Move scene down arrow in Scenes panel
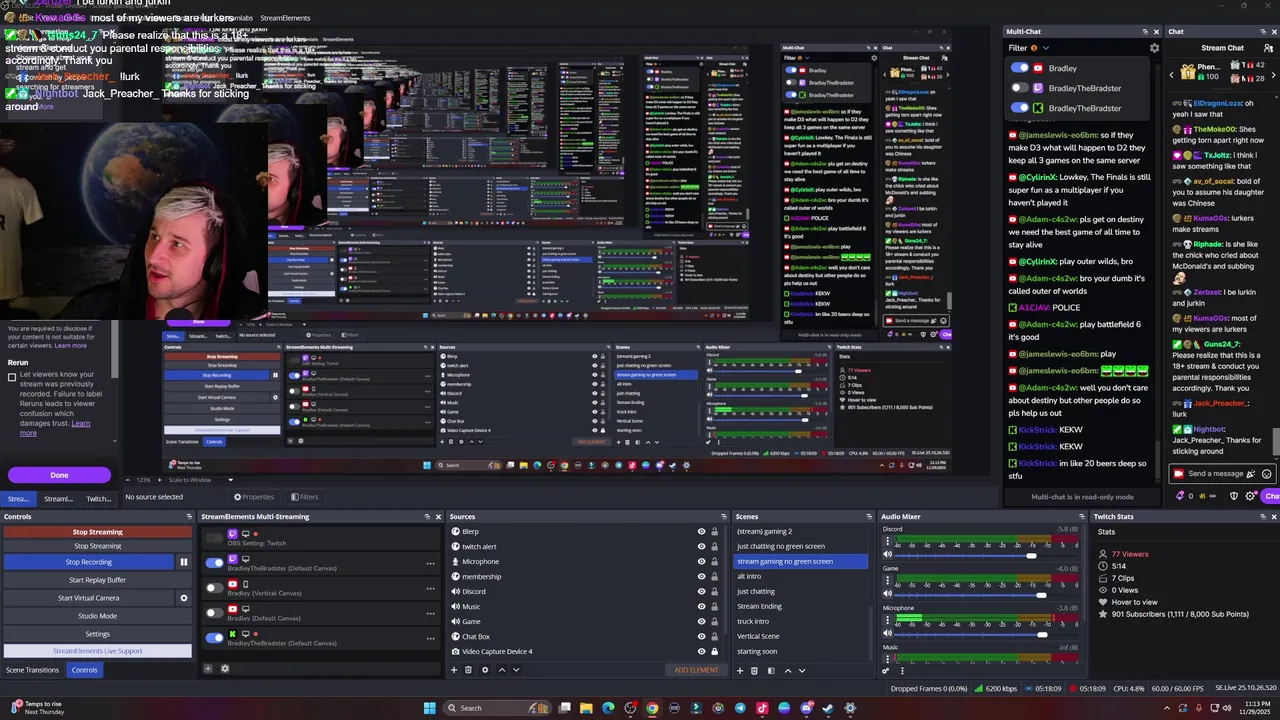This screenshot has width=1280, height=720. point(801,670)
